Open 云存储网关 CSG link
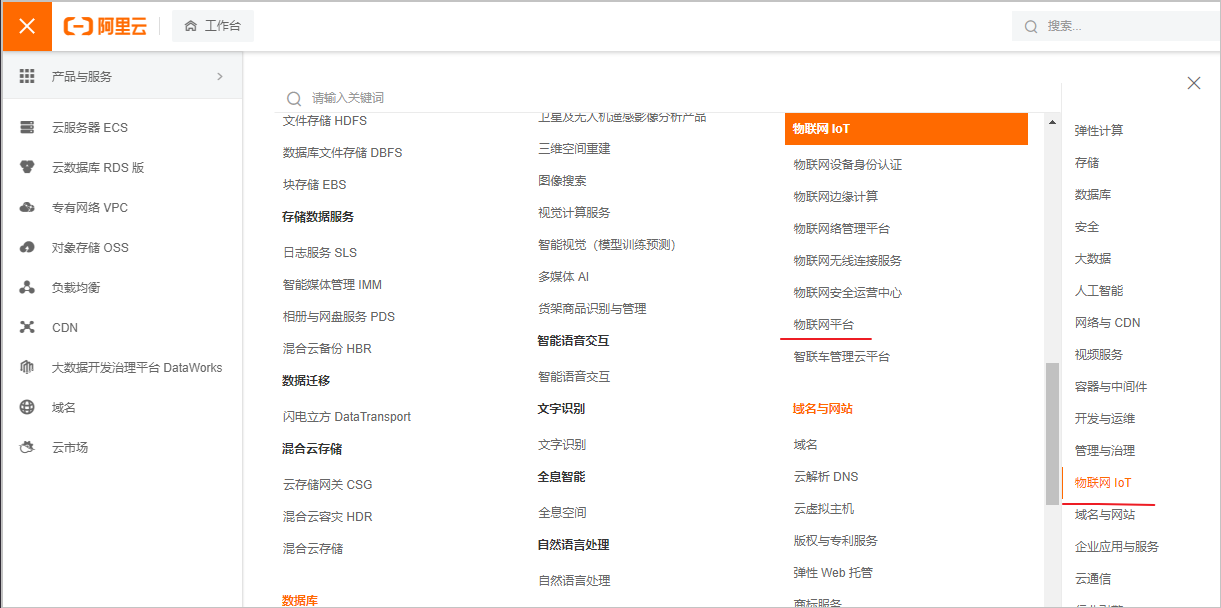The image size is (1221, 608). 328,484
